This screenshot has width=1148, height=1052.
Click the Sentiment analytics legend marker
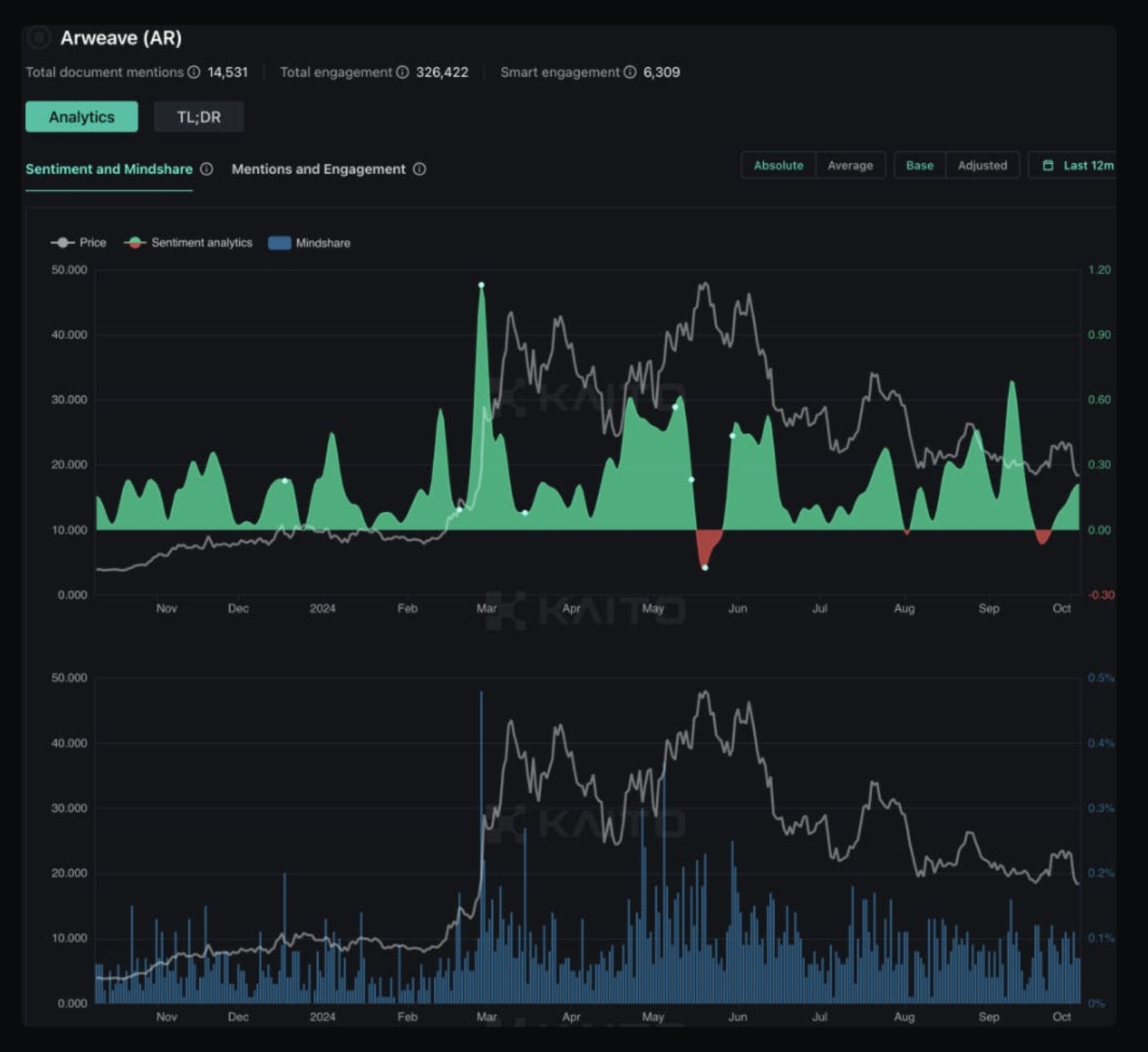click(134, 242)
